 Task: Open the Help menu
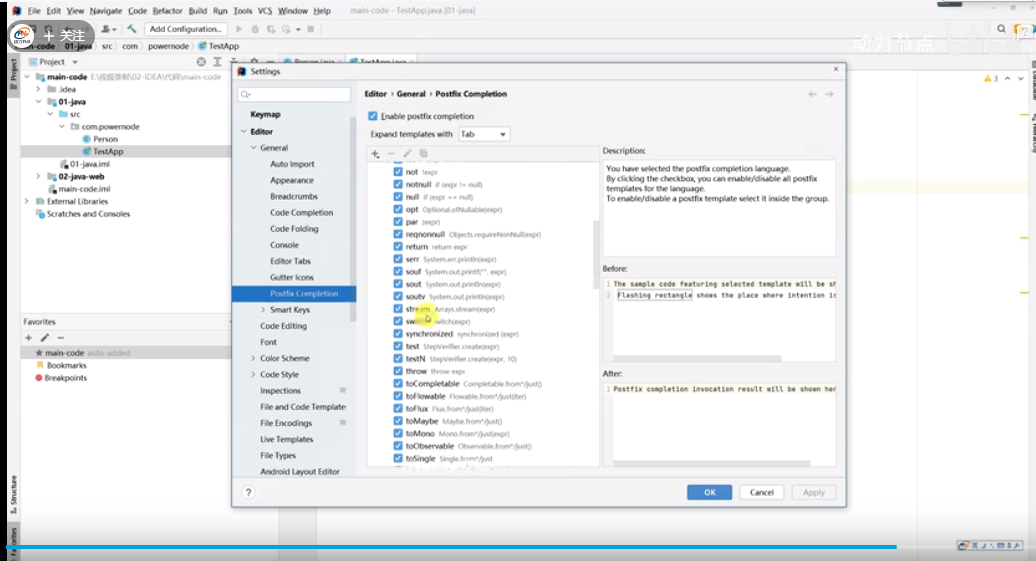(322, 11)
